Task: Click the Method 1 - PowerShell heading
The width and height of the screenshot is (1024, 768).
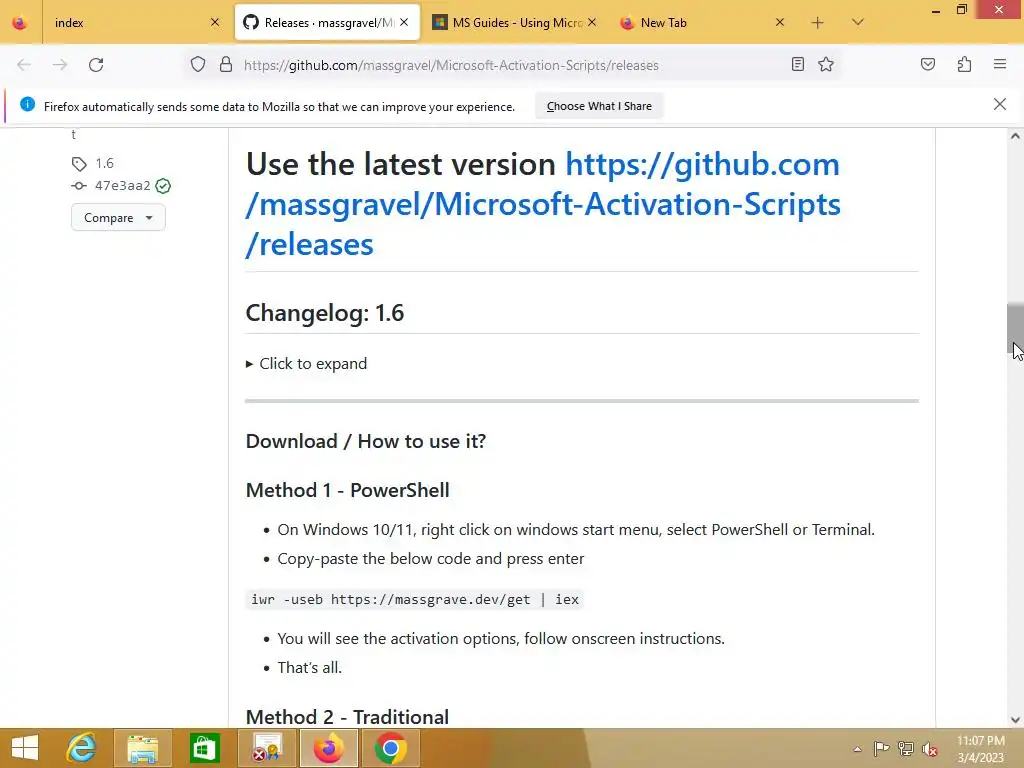Action: pos(347,490)
